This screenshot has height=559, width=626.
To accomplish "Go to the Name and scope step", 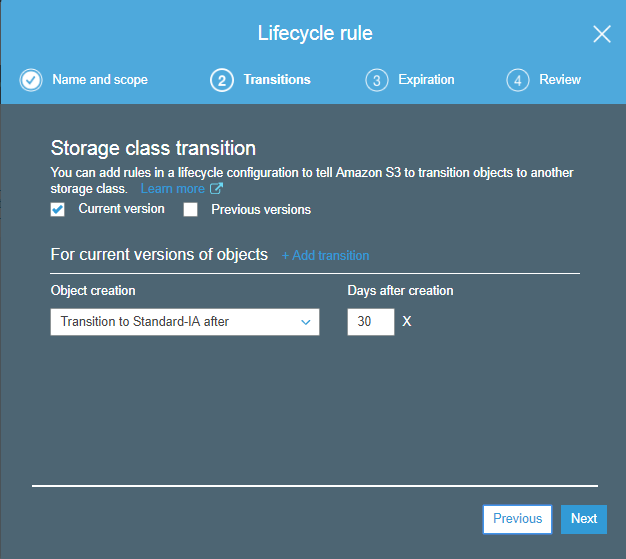I will 99,80.
